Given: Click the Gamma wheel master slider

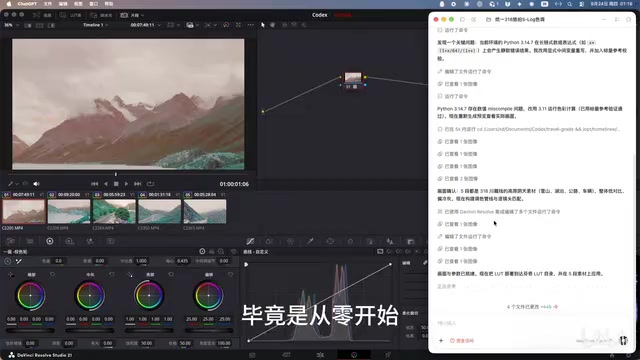Looking at the screenshot, I should point(90,330).
